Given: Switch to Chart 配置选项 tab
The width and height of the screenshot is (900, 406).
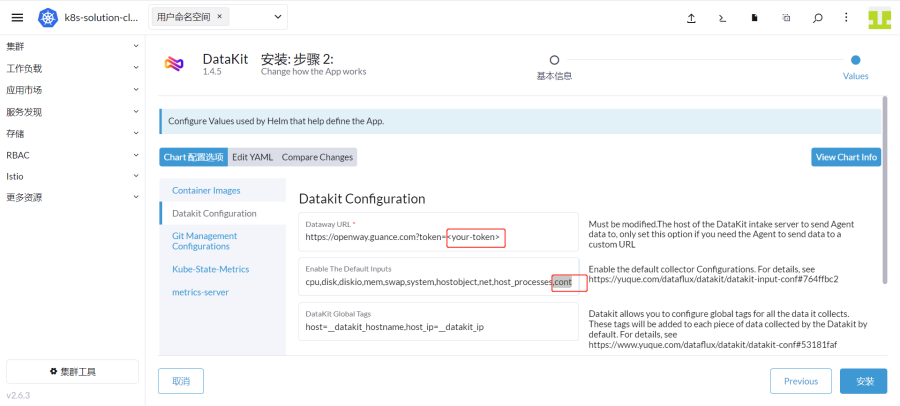Looking at the screenshot, I should point(193,157).
